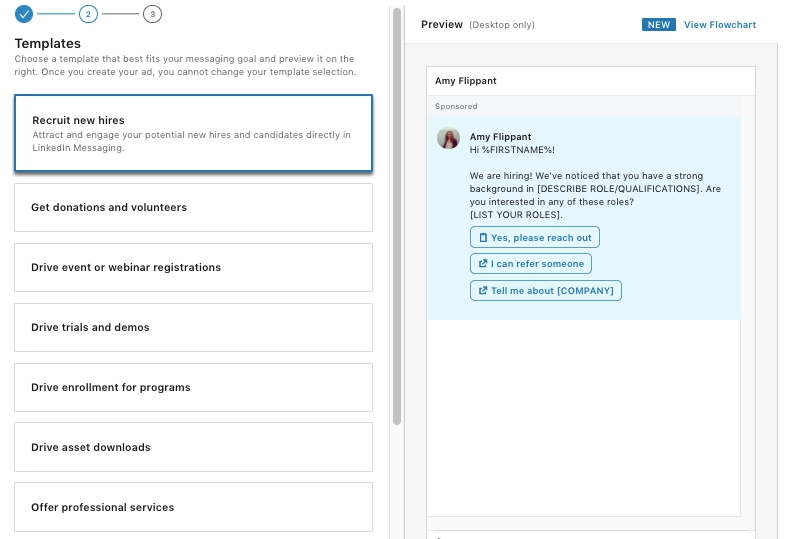Click Amy Flippant's profile avatar

pos(448,138)
